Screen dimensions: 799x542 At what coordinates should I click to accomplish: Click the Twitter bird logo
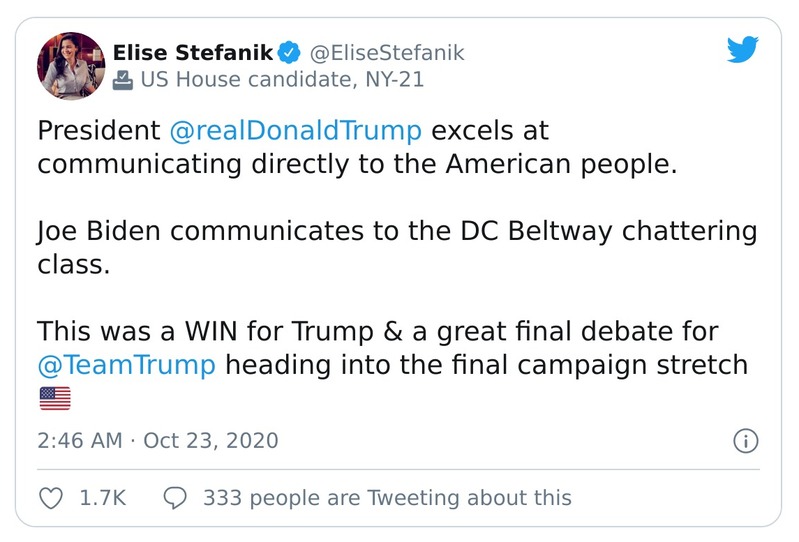pyautogui.click(x=743, y=50)
